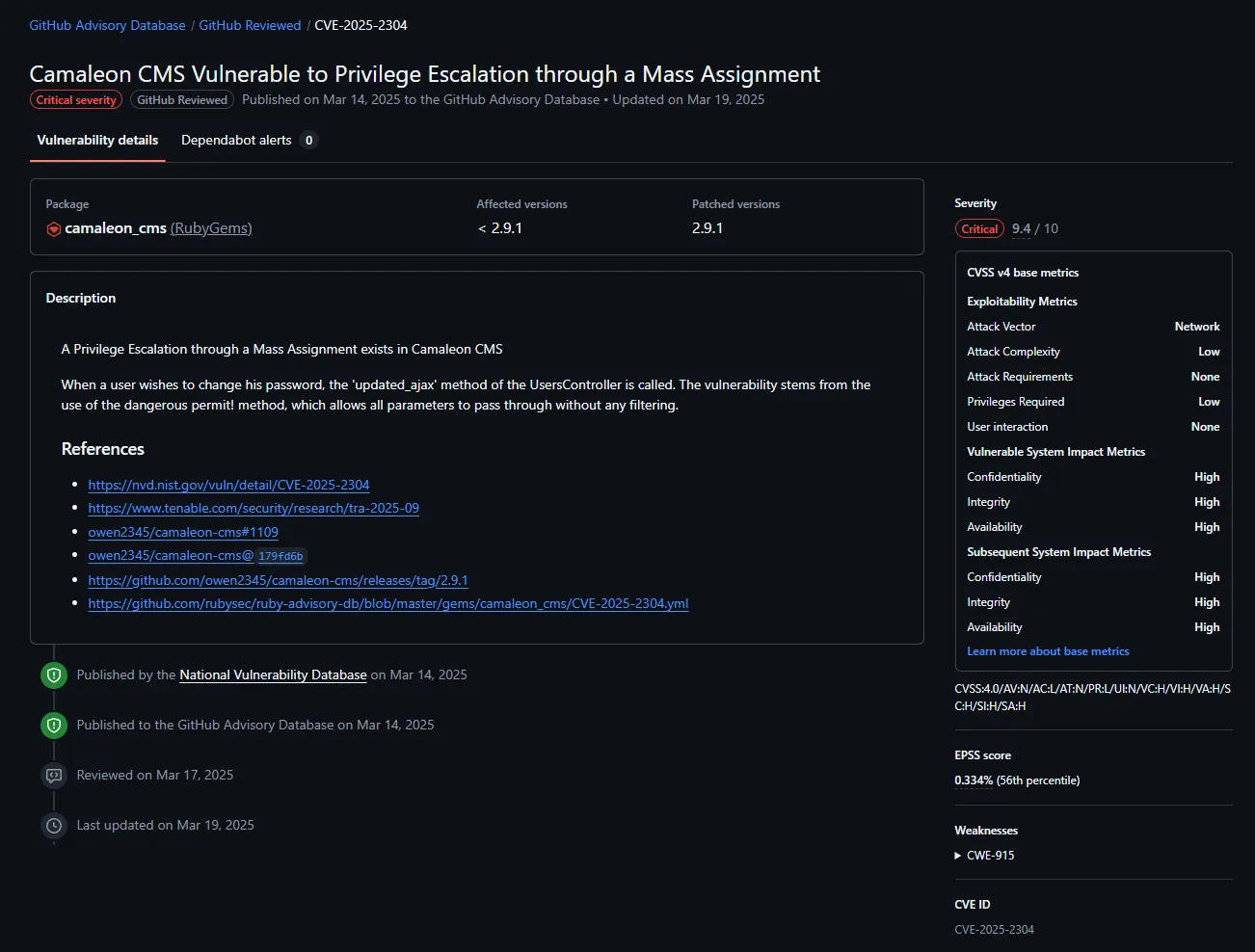Viewport: 1255px width, 952px height.
Task: Click the clock icon beside Last updated
Action: pos(54,826)
